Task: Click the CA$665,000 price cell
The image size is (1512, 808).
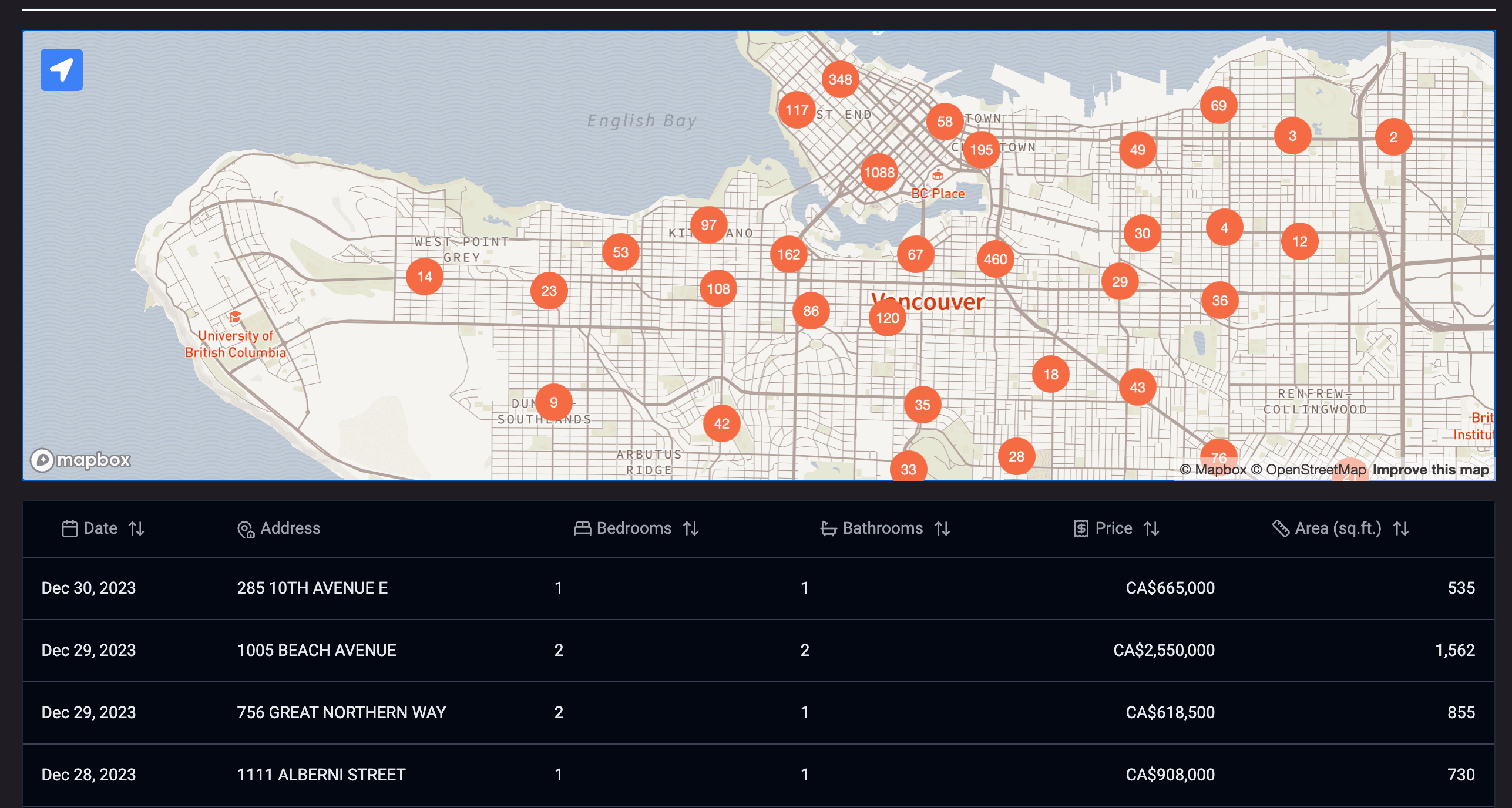Action: point(1170,588)
